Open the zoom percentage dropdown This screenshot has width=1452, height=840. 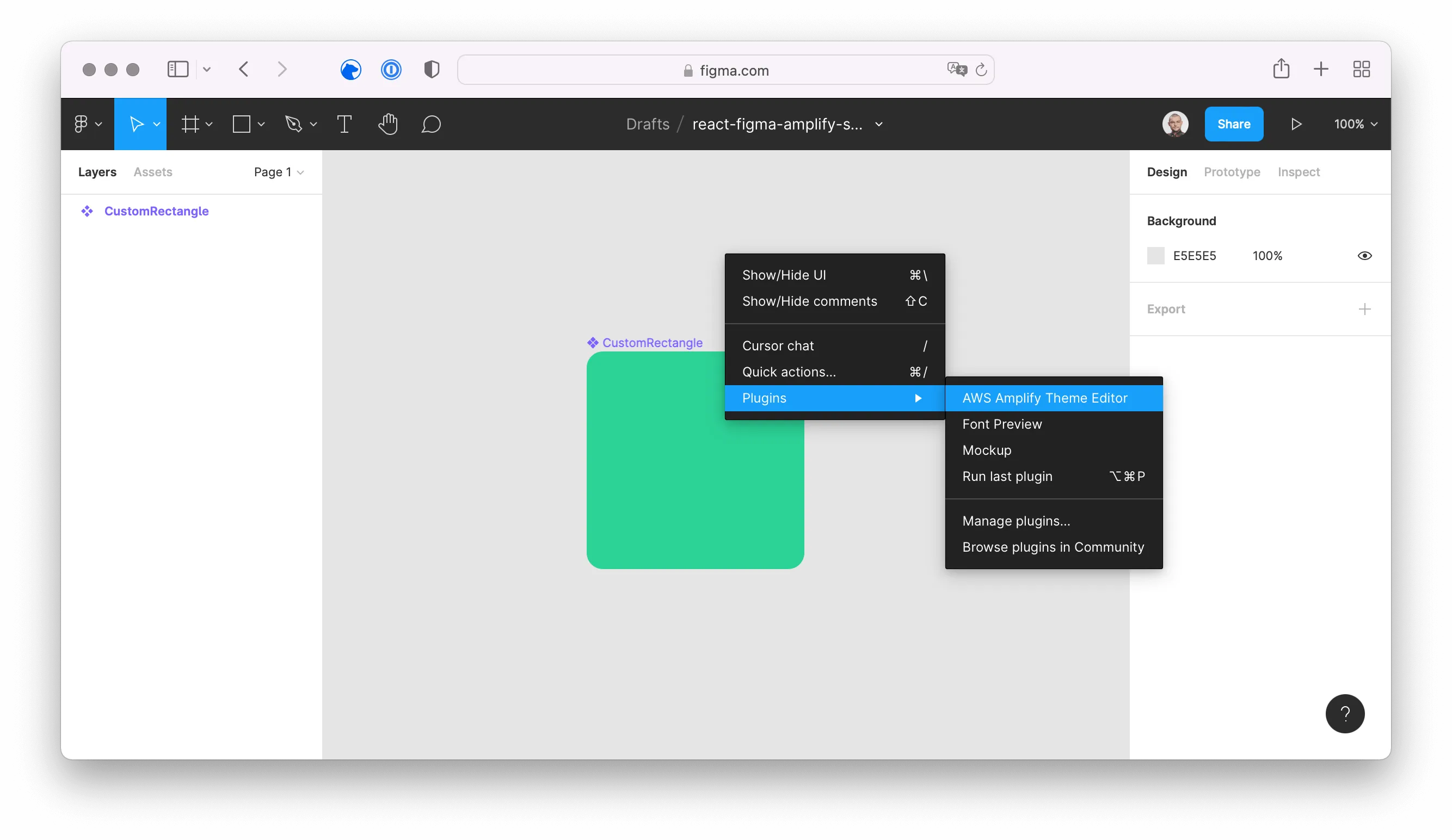point(1355,124)
